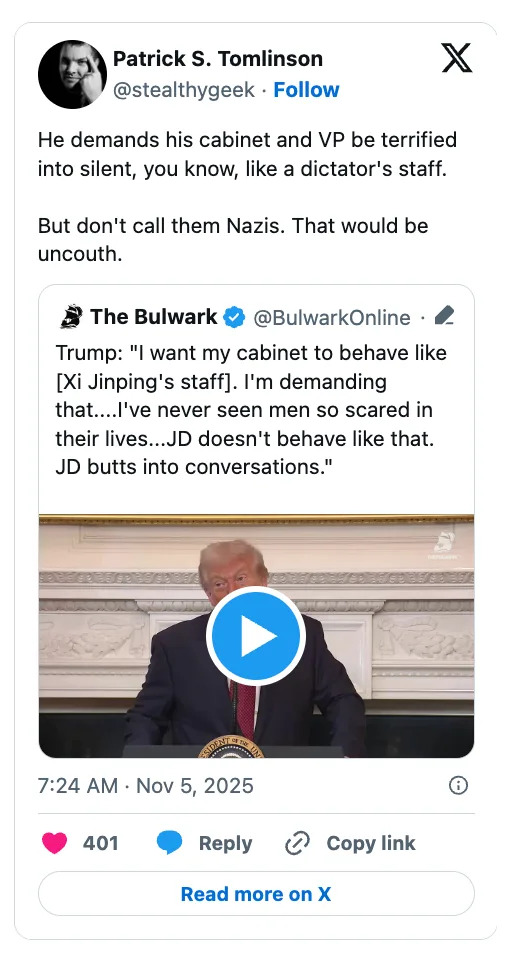The image size is (508, 958).
Task: Open The Bulwark account name
Action: click(153, 317)
